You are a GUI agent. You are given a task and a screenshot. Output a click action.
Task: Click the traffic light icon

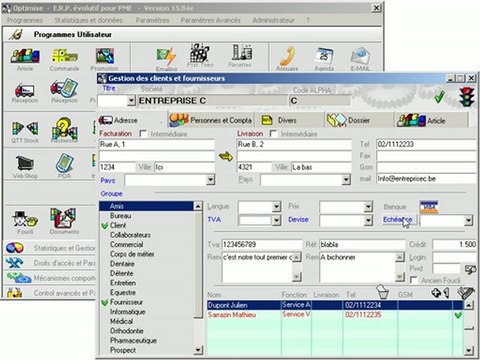tap(466, 97)
